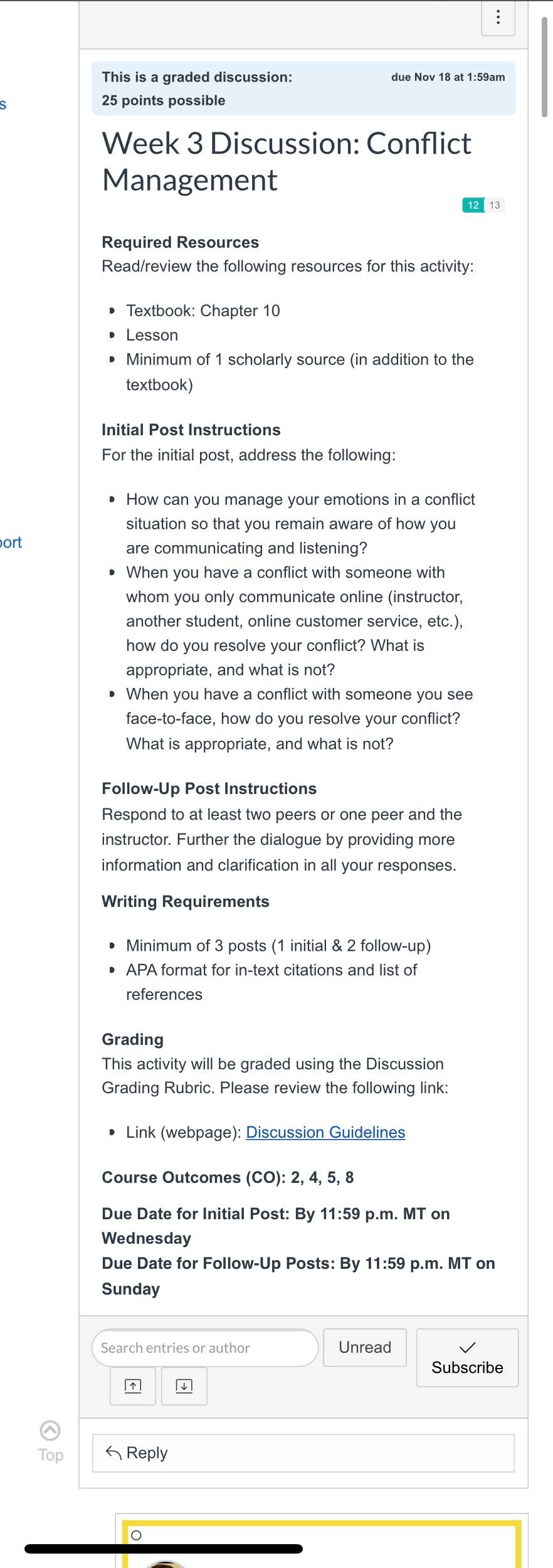Screen dimensions: 553x1568
Task: Click the graded discussion due date banner
Action: coord(303,88)
